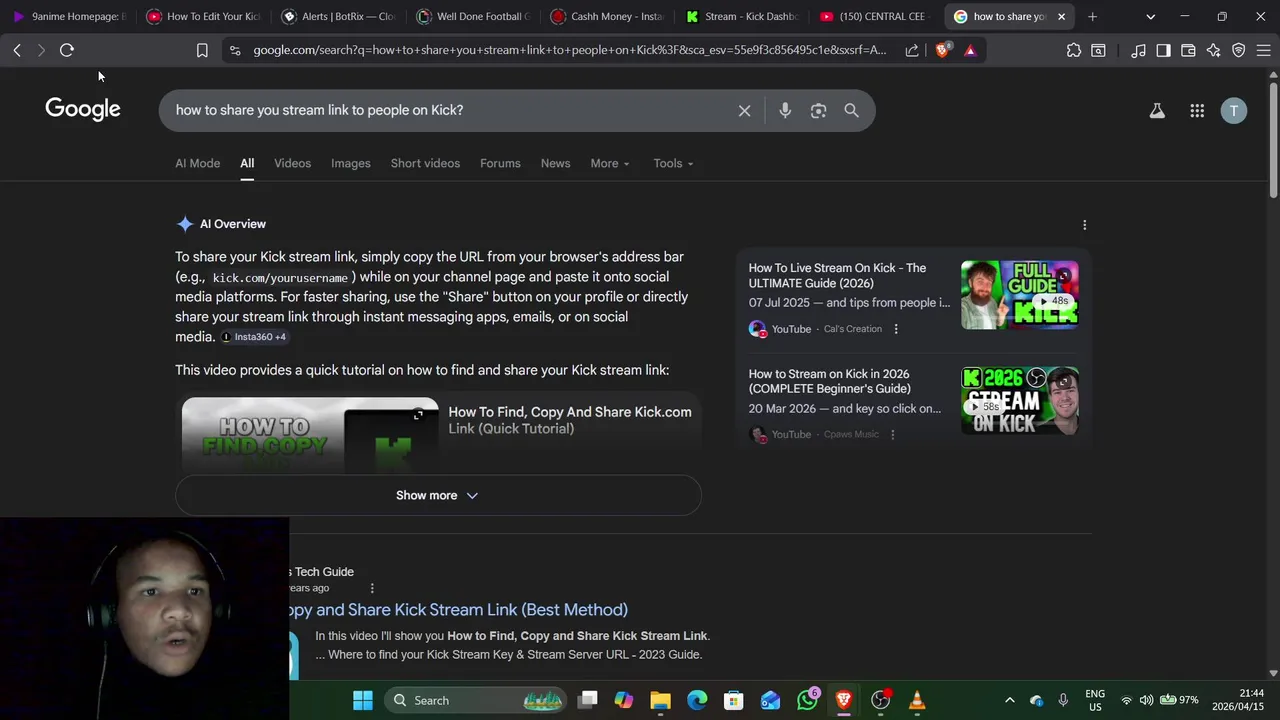
Task: Open Brave playlist music note icon
Action: tap(1138, 50)
